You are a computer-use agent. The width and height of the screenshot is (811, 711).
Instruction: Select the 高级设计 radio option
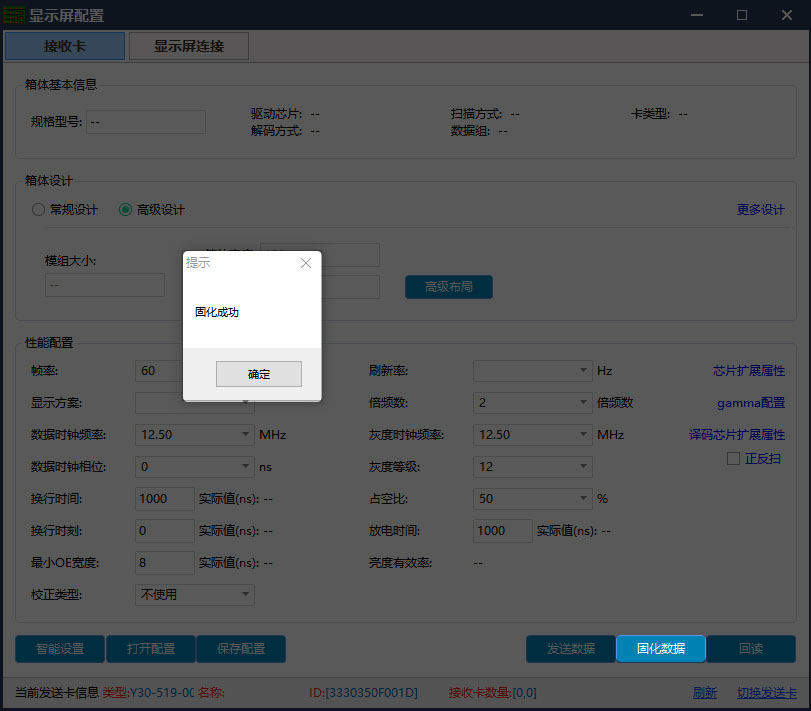(152, 209)
